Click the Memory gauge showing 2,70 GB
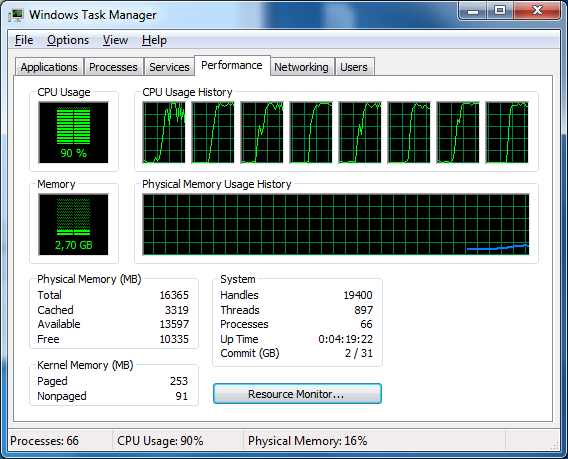This screenshot has height=459, width=568. click(74, 225)
